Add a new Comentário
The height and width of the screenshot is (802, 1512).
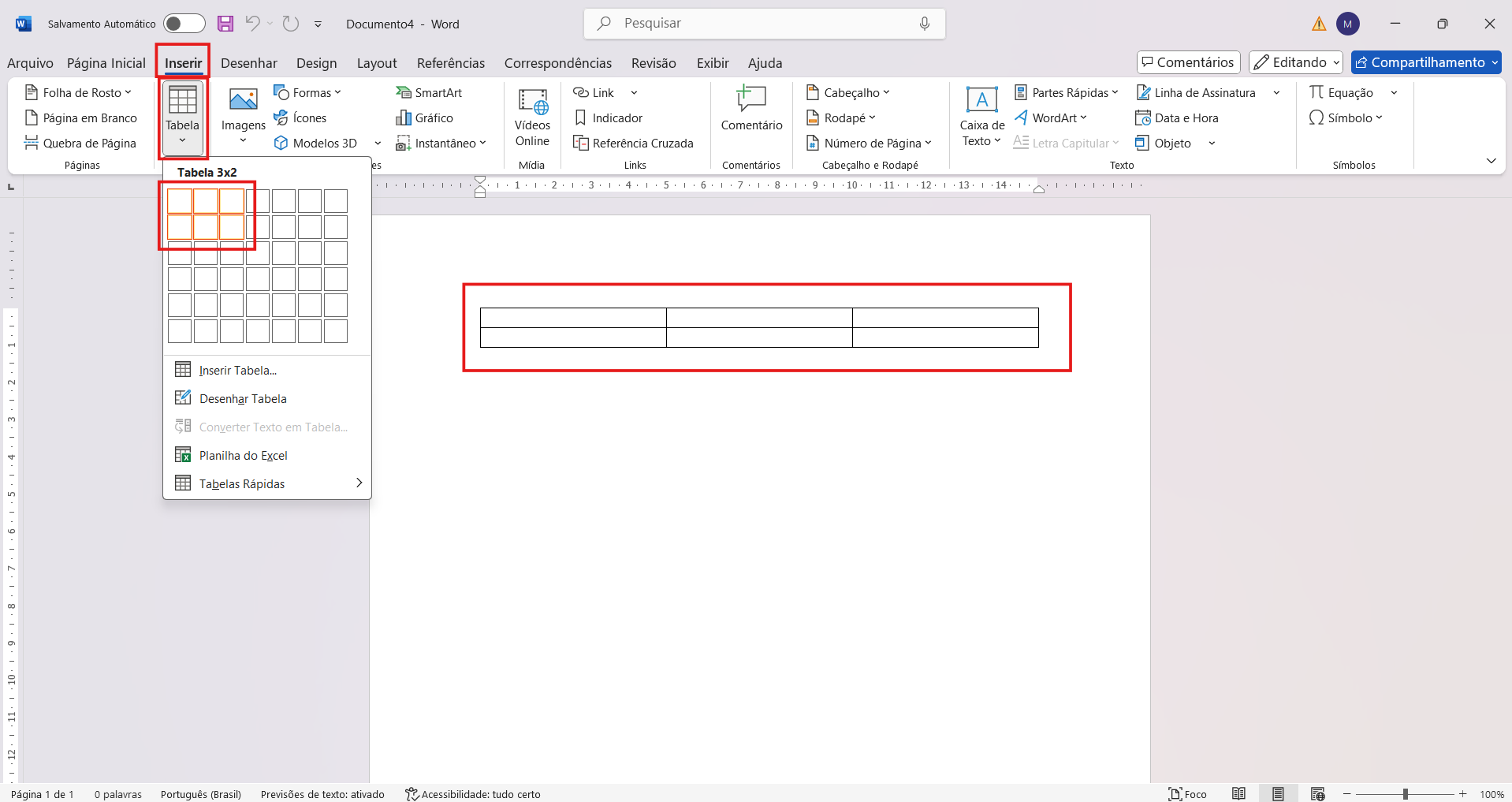(751, 109)
